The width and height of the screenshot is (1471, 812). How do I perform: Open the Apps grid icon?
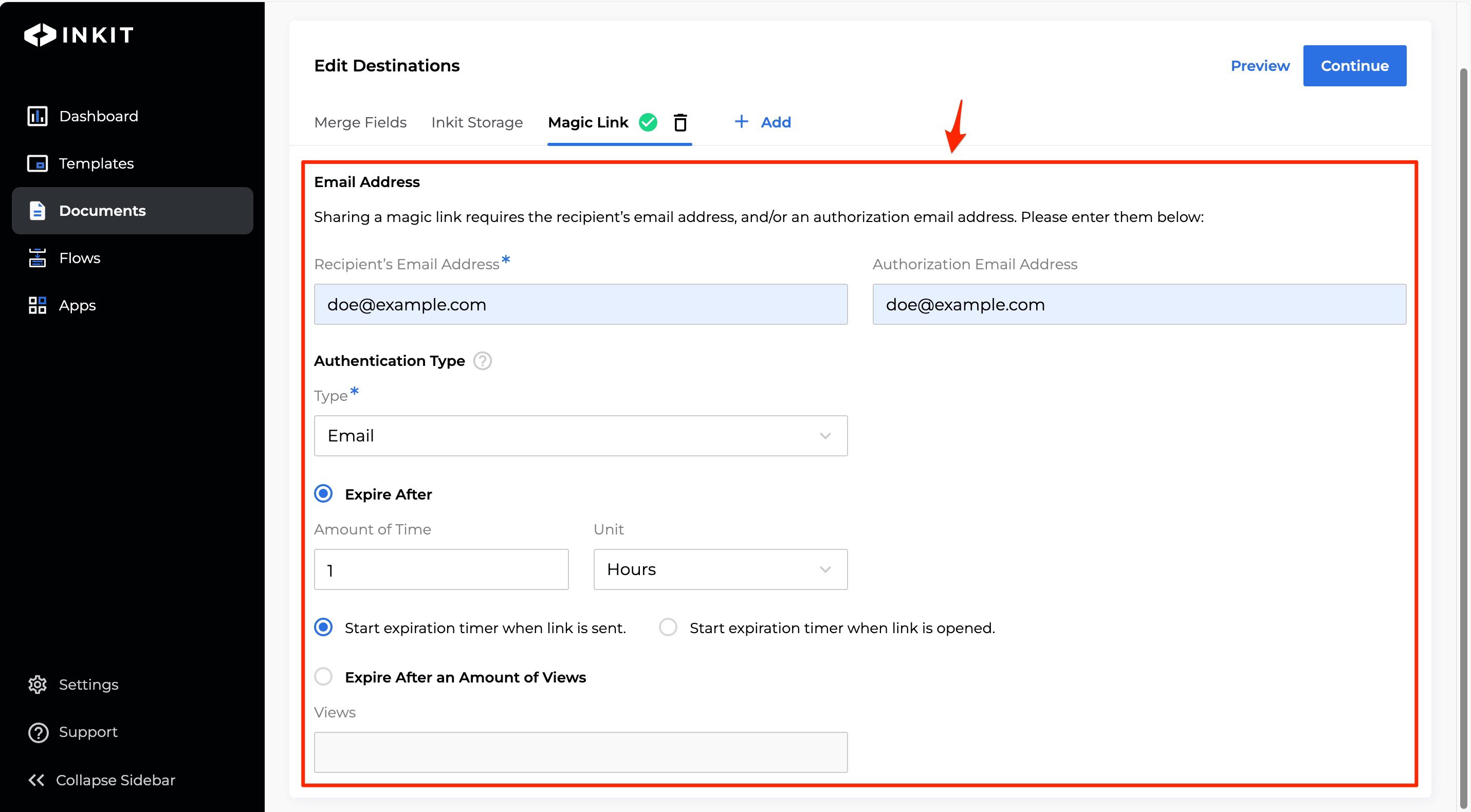(38, 305)
